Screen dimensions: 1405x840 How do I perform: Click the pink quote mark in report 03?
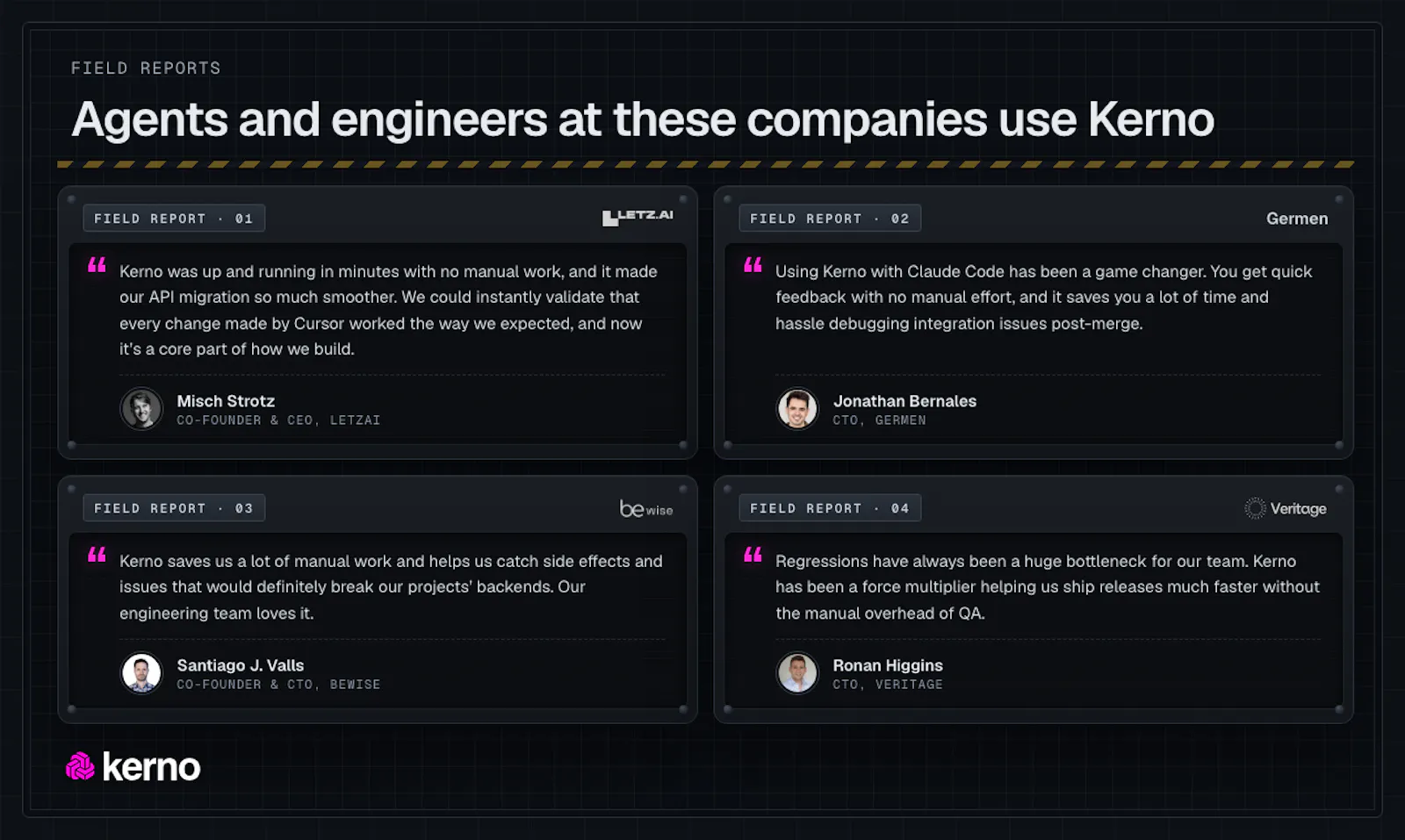[x=97, y=555]
